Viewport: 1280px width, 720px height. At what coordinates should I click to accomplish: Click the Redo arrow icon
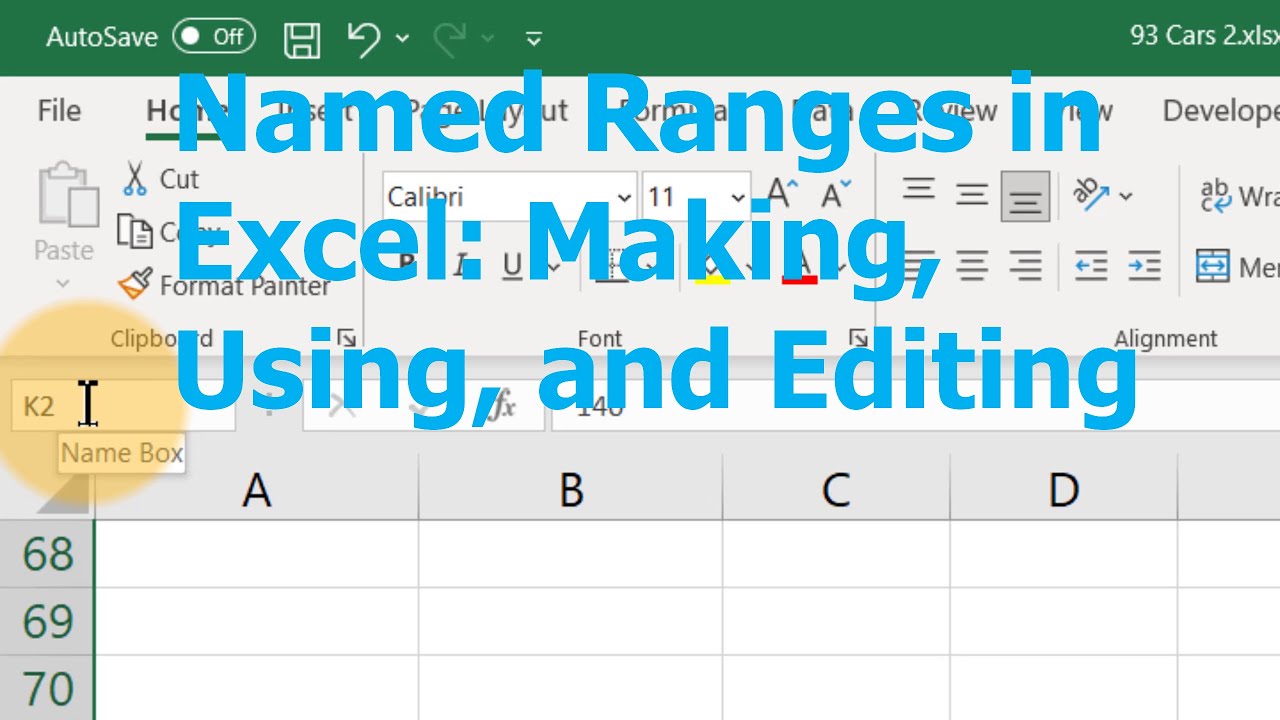451,39
